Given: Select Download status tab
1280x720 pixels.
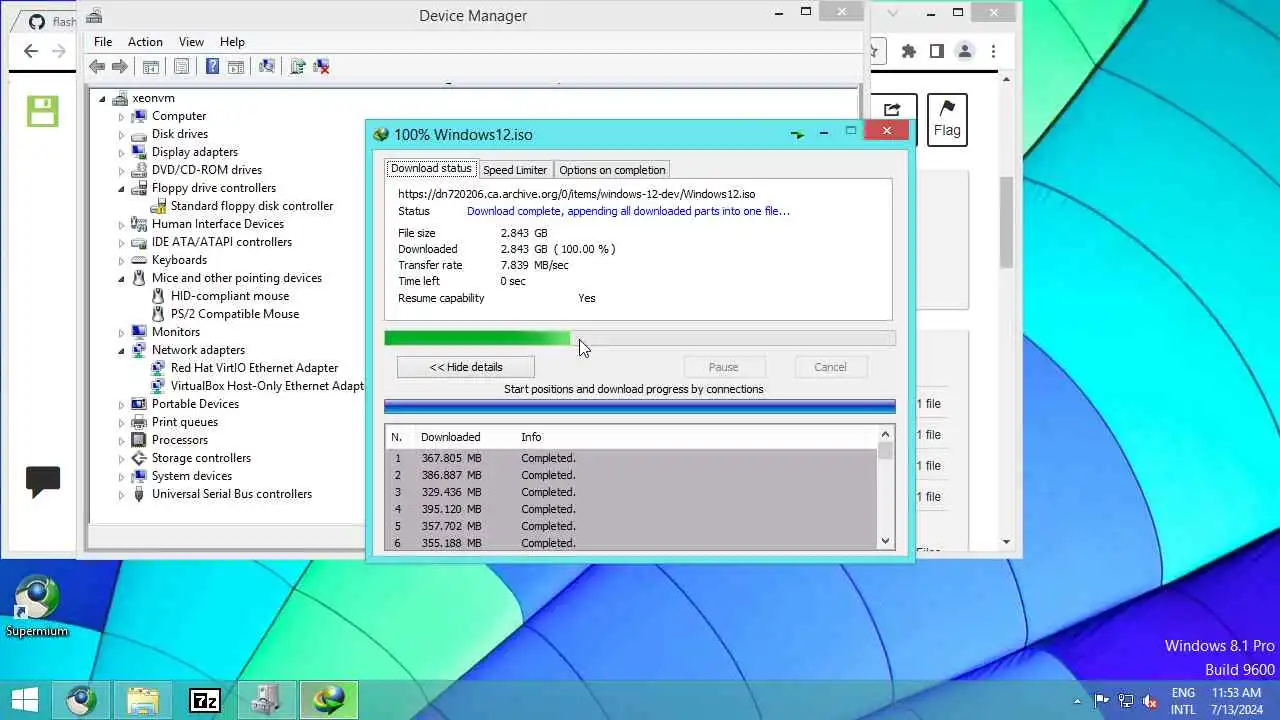Looking at the screenshot, I should click(x=431, y=169).
